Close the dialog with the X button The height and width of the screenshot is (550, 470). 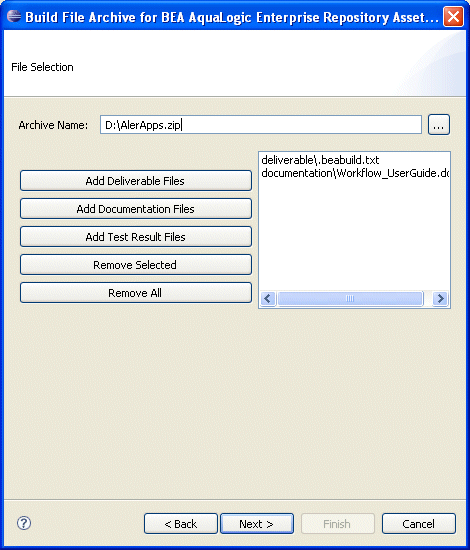pos(453,16)
